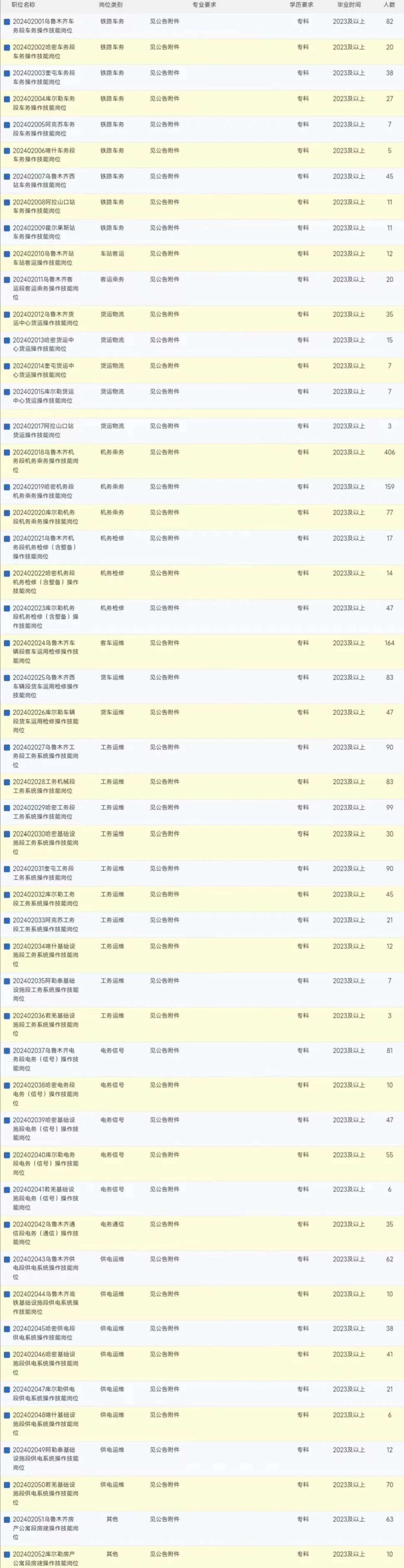
Task: Select blue icon next to 2024002010乌鲁木齐站
Action: pyautogui.click(x=7, y=254)
